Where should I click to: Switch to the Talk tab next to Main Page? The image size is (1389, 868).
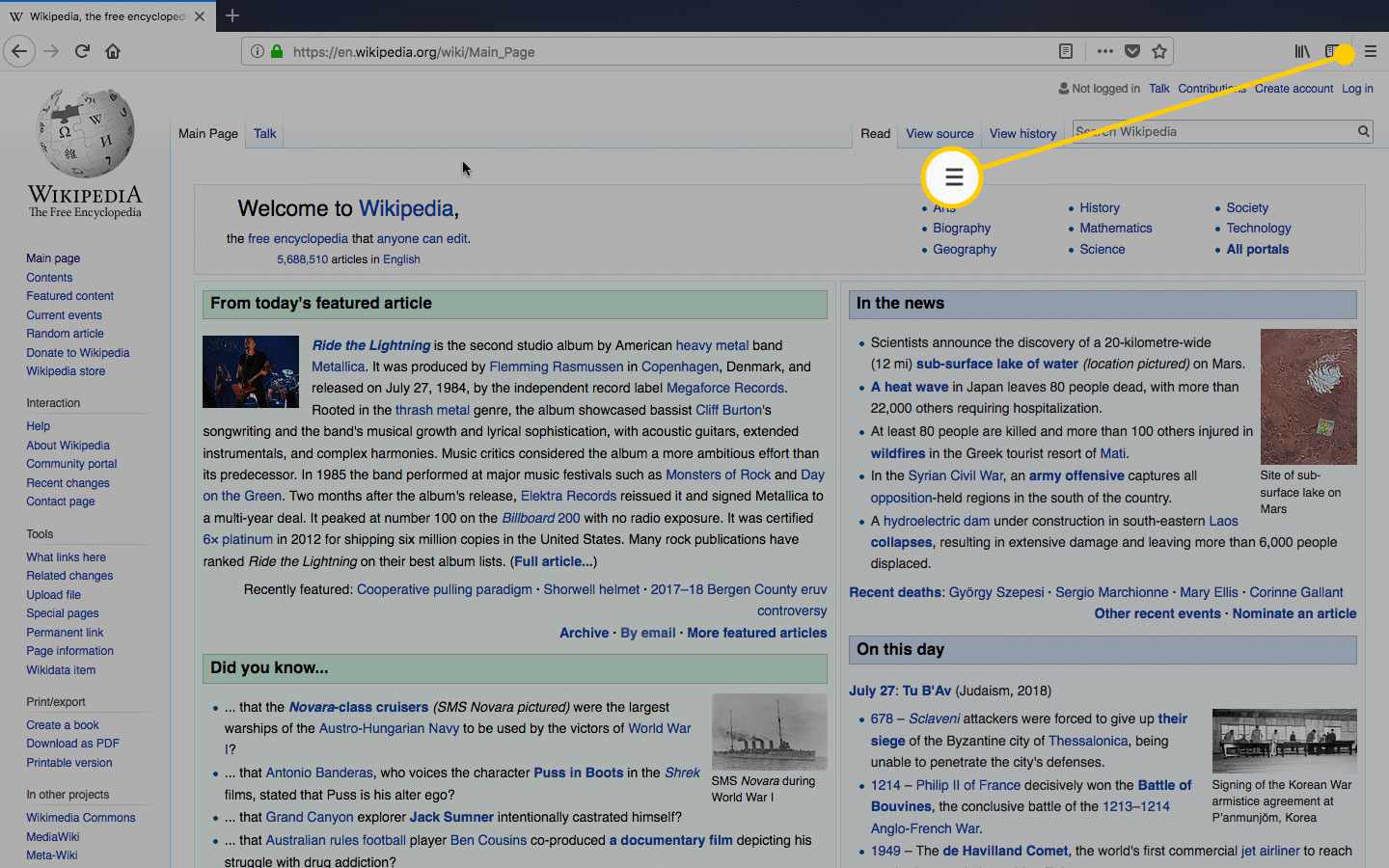[264, 134]
